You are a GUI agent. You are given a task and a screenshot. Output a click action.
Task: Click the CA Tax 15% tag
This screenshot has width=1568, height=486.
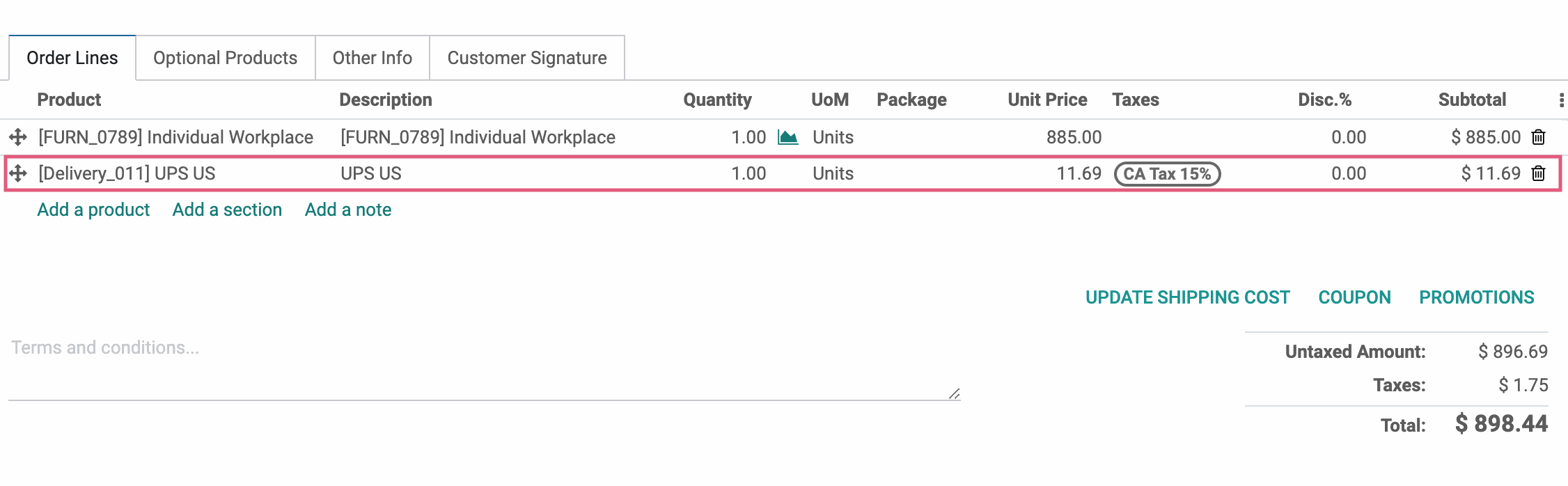tap(1167, 174)
